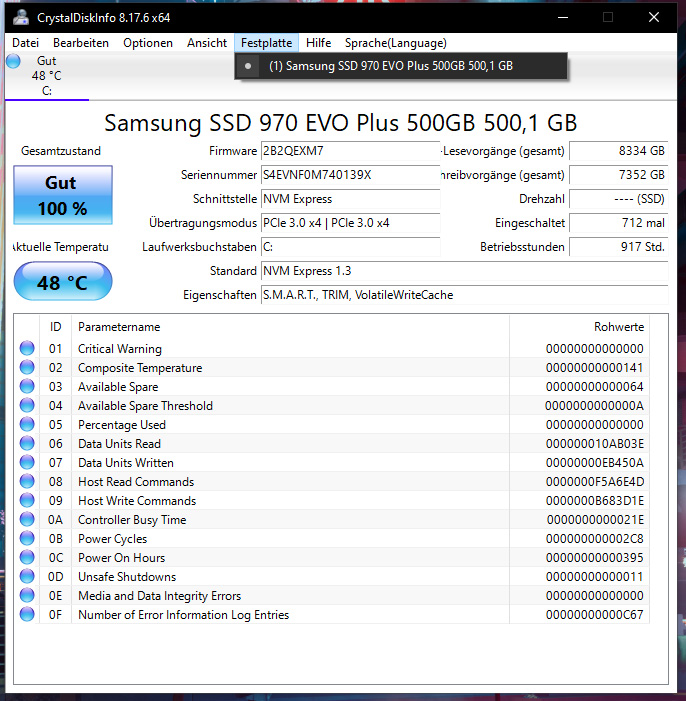Click status orb for Controller Busy Time row
The image size is (686, 701).
27,519
